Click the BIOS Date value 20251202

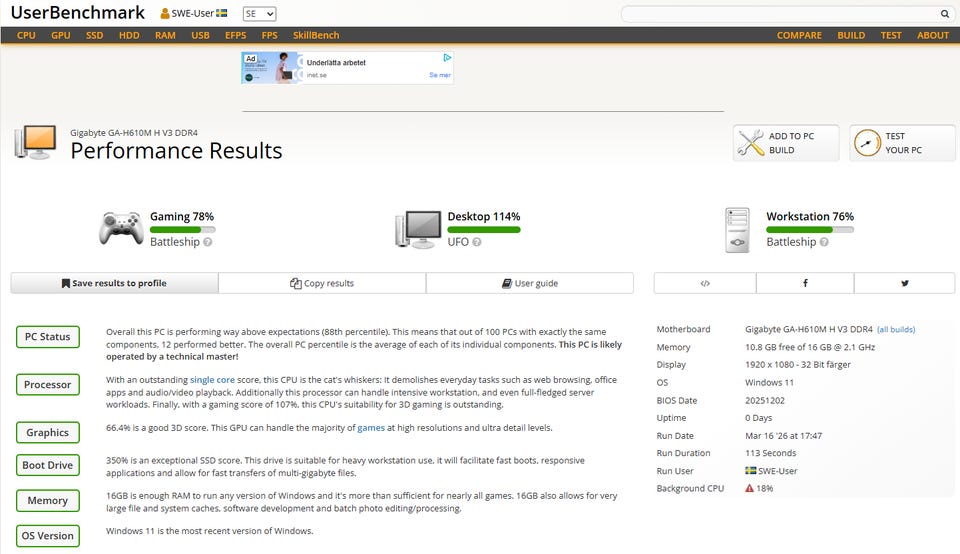point(765,400)
